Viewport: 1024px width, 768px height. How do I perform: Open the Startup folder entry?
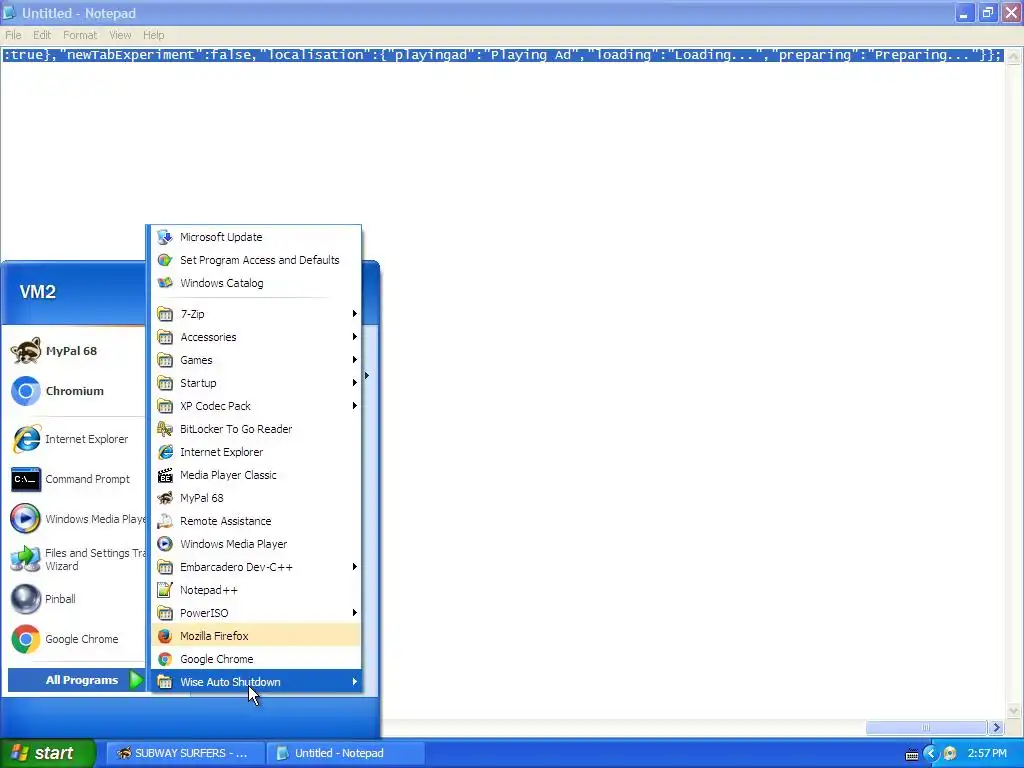[257, 383]
